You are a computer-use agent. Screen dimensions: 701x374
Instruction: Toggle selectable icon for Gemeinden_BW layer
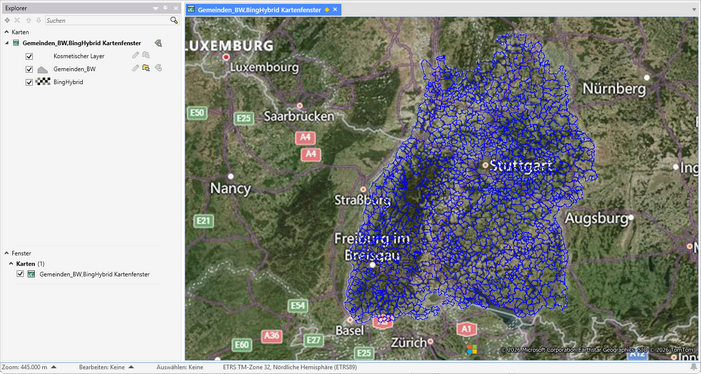pos(146,68)
